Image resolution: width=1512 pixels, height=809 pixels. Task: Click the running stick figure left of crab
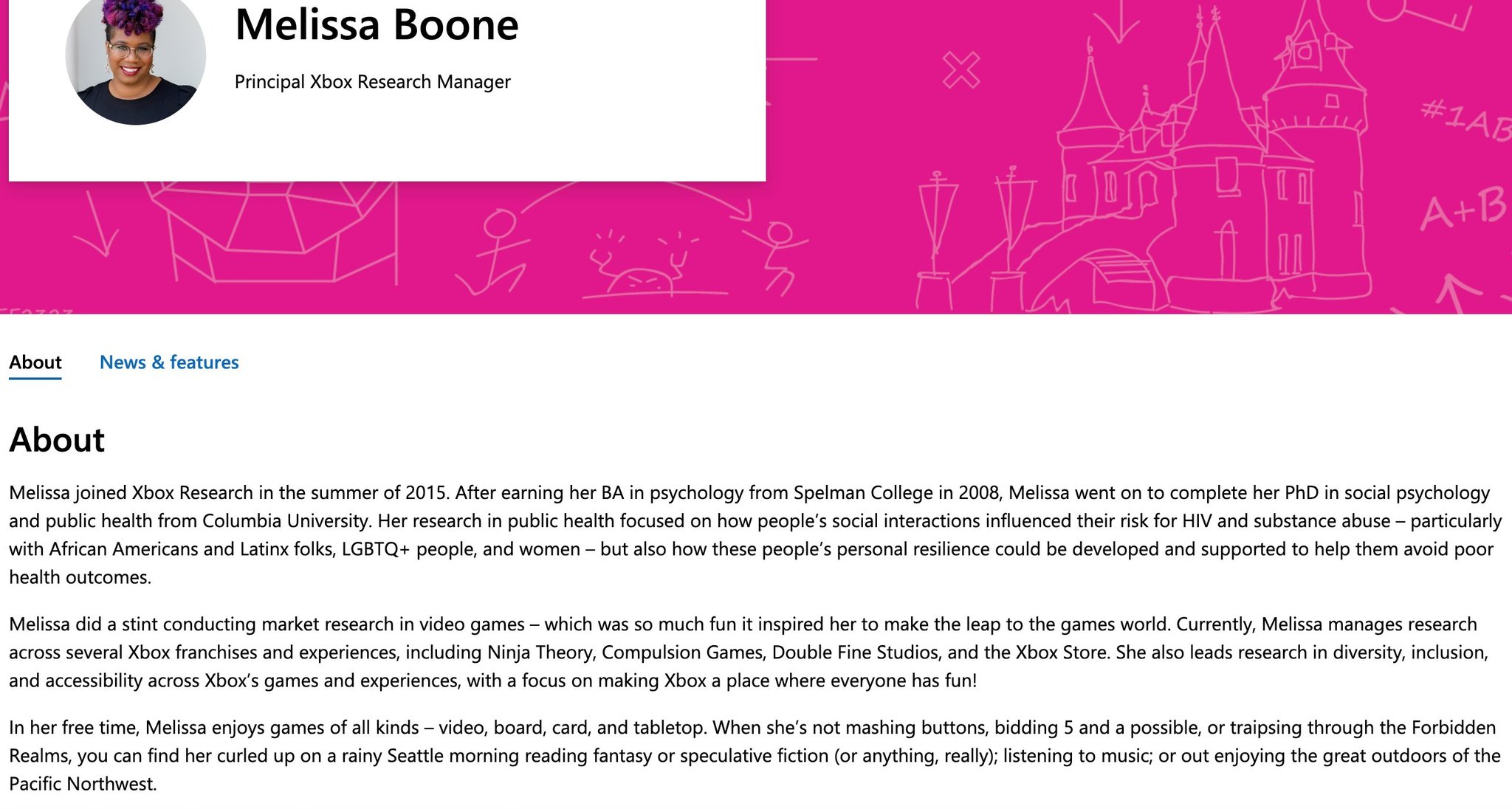(x=496, y=255)
